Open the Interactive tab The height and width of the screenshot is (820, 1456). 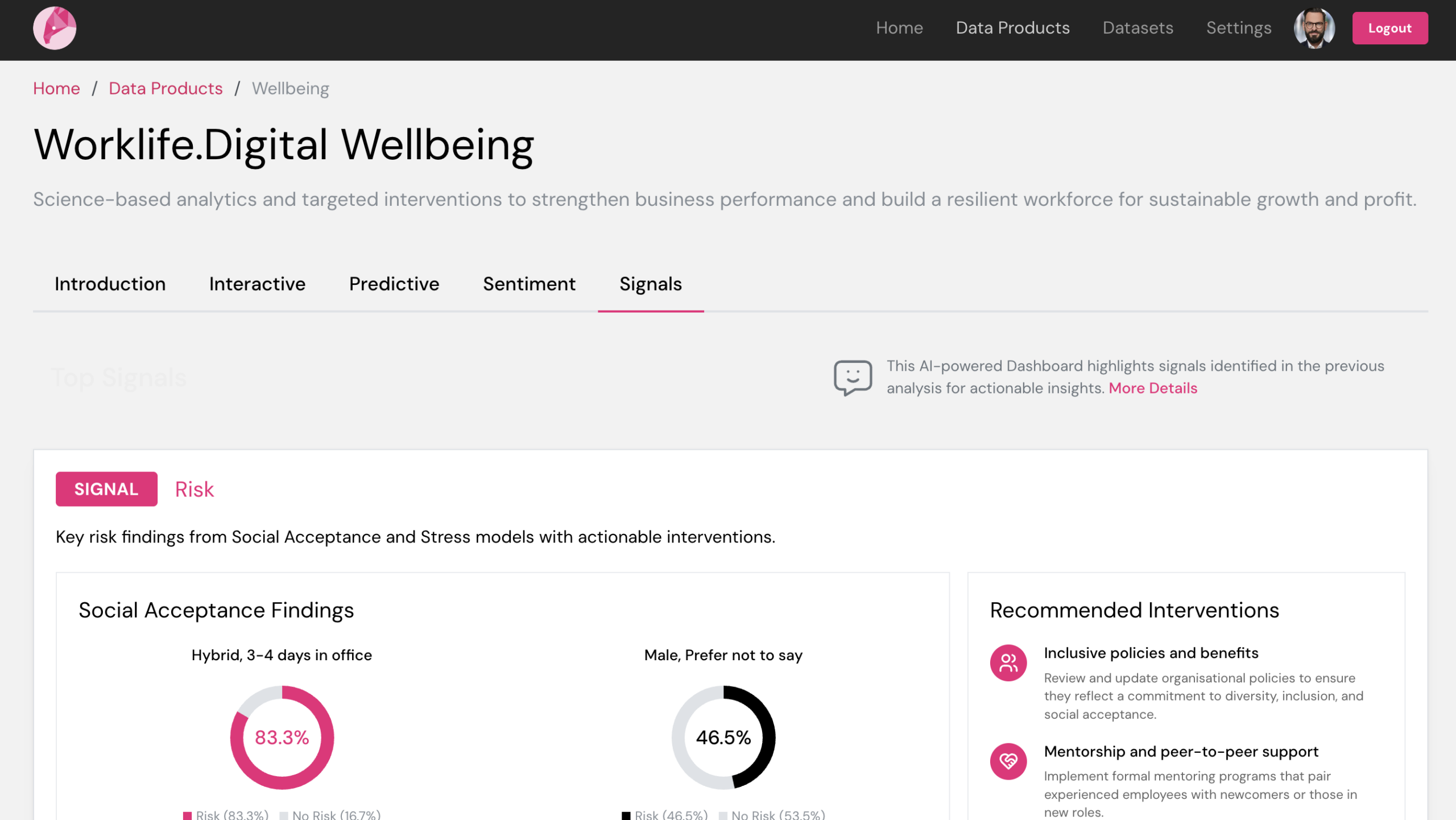[x=257, y=284]
